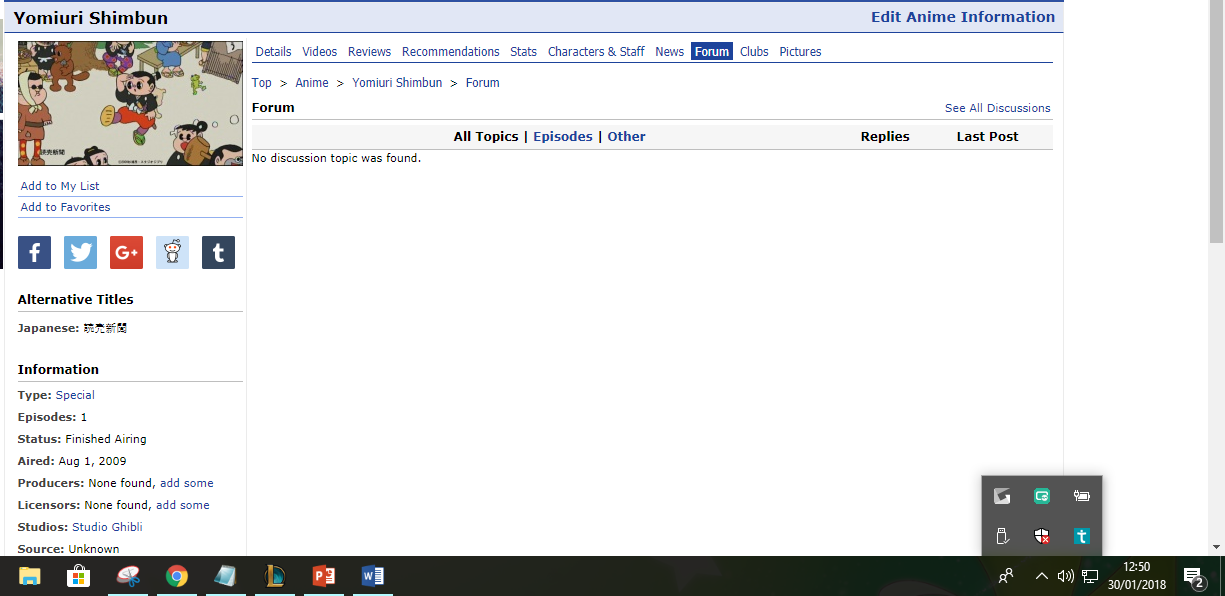The width and height of the screenshot is (1225, 596).
Task: Share via the Google+ icon
Action: click(126, 253)
